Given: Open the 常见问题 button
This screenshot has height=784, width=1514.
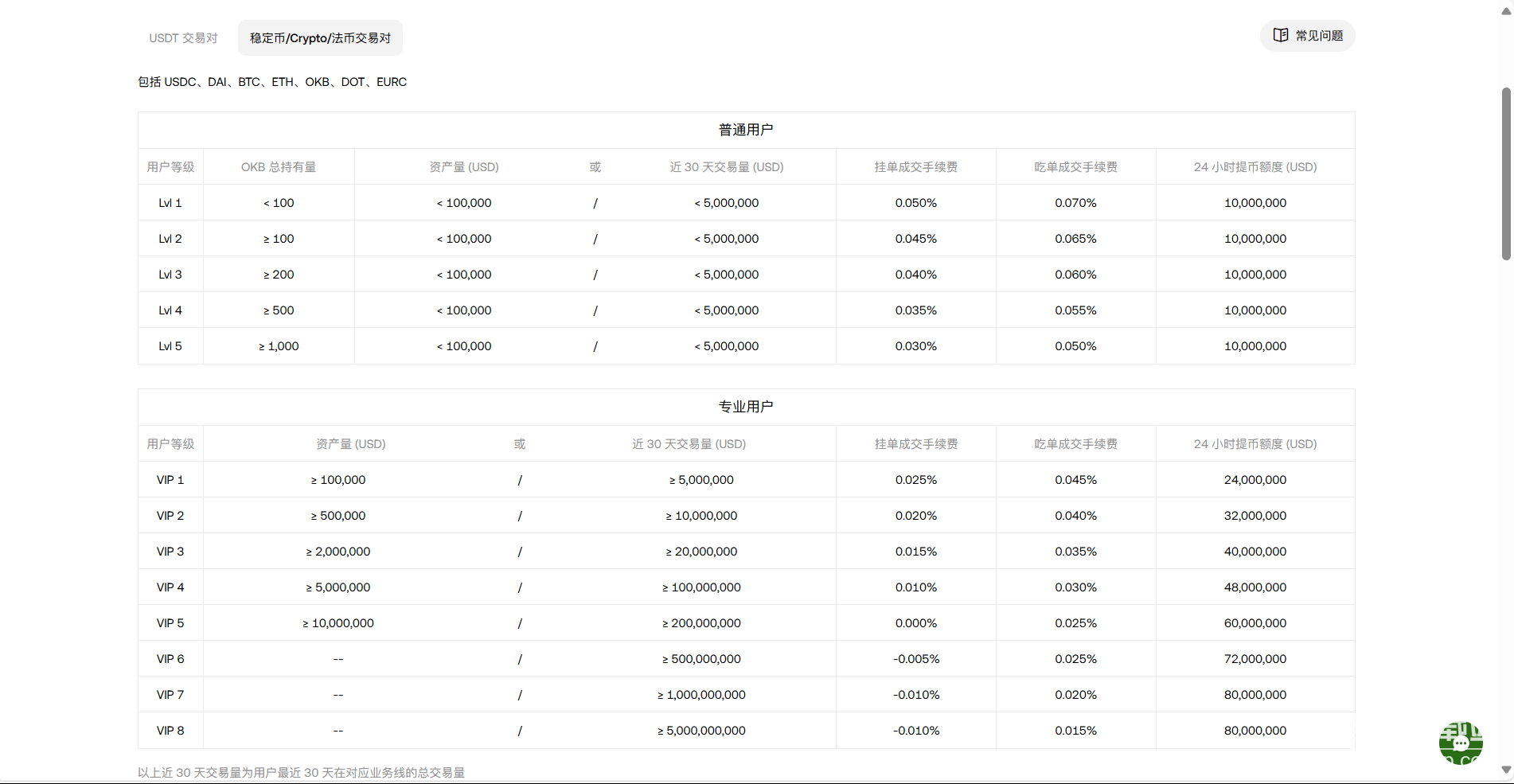Looking at the screenshot, I should (1308, 36).
